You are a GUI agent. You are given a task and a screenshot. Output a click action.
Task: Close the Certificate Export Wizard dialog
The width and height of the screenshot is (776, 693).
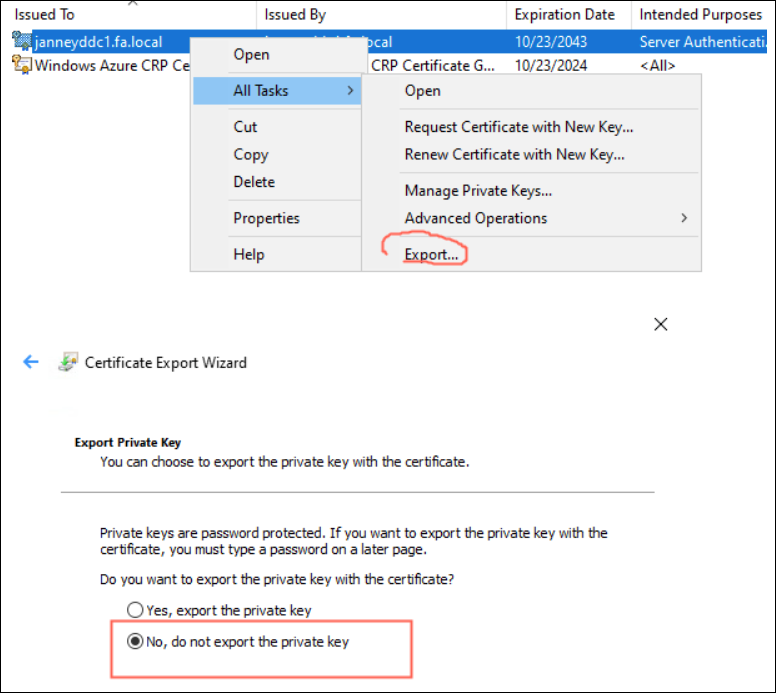click(x=660, y=324)
